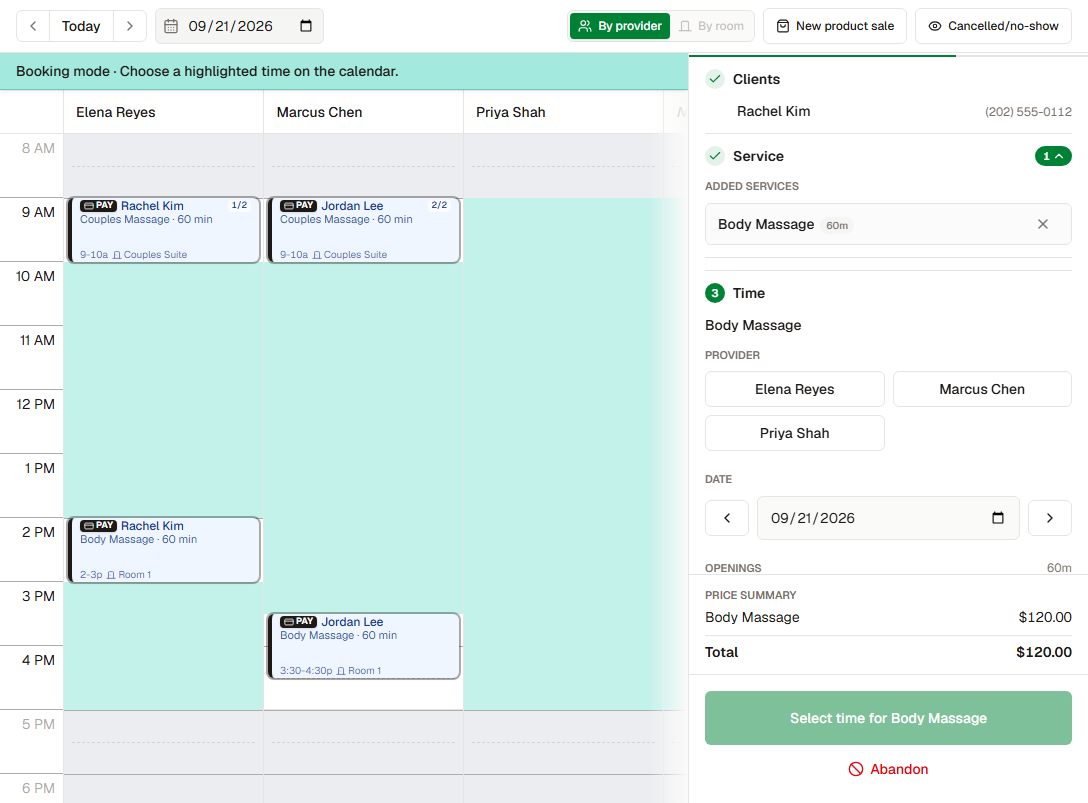This screenshot has width=1088, height=803.
Task: Click the Total $120.00 amount
Action: click(1044, 652)
